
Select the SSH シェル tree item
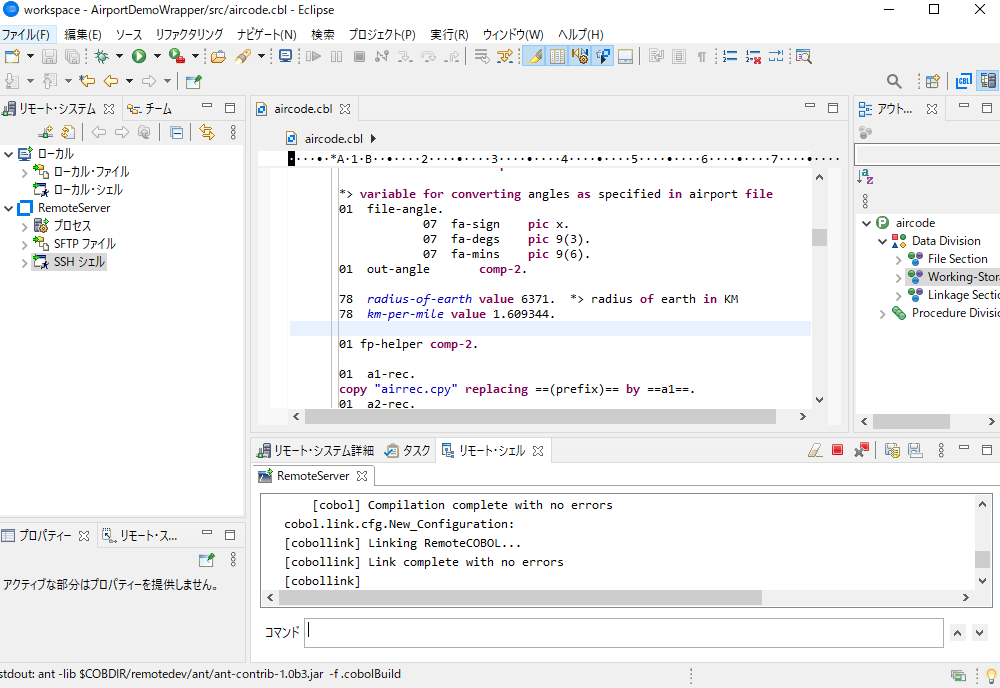pyautogui.click(x=70, y=262)
